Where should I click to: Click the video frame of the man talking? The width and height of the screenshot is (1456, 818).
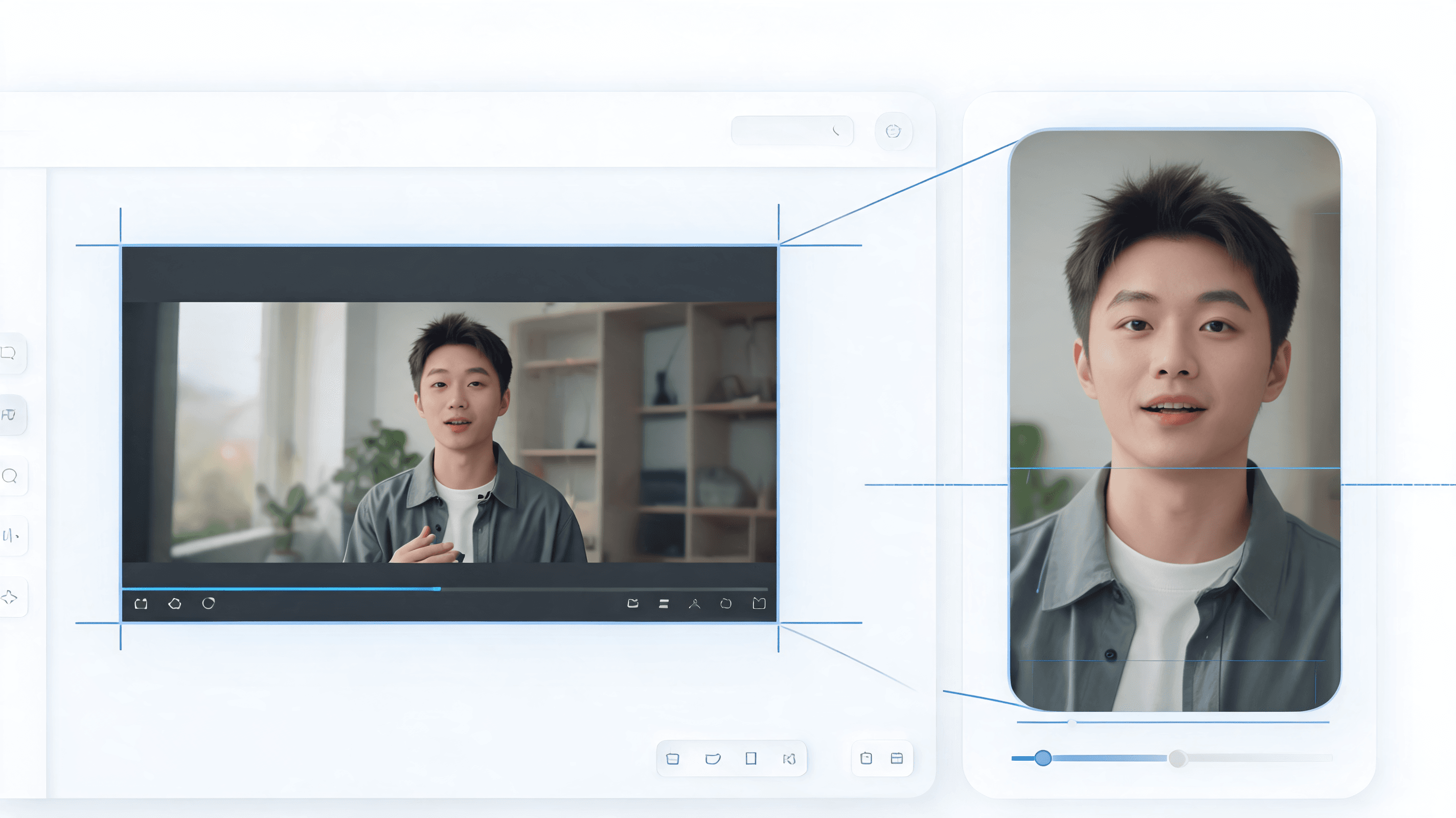click(449, 433)
